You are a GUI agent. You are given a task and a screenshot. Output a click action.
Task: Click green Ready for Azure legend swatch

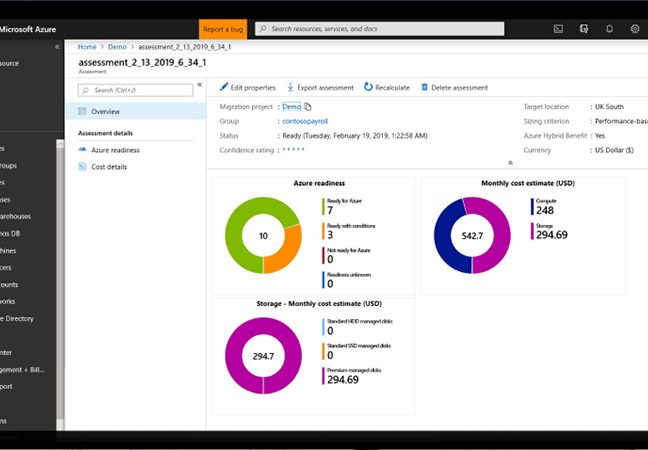coord(323,207)
